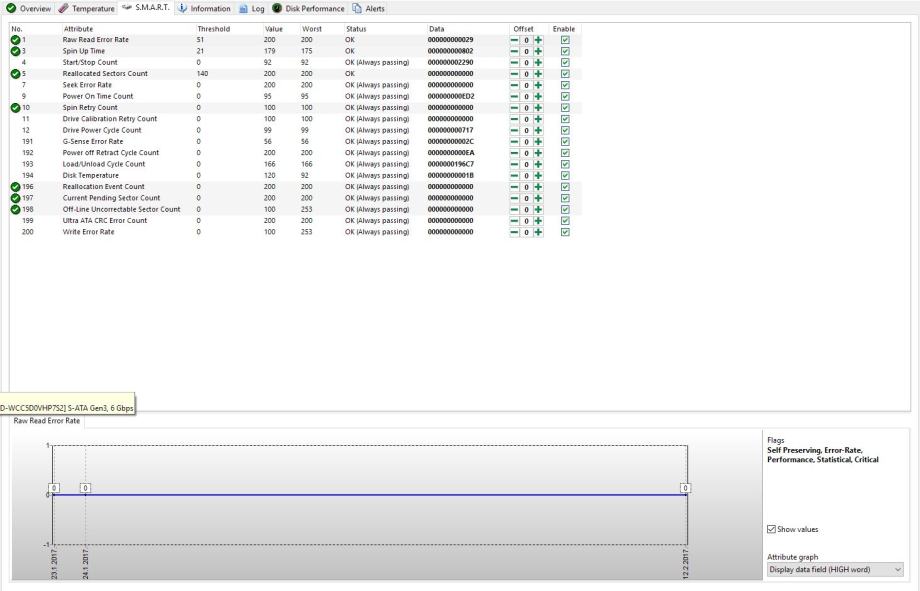The image size is (920, 591).
Task: Increase offset for Ultra ATA CRC Error Count
Action: (538, 221)
